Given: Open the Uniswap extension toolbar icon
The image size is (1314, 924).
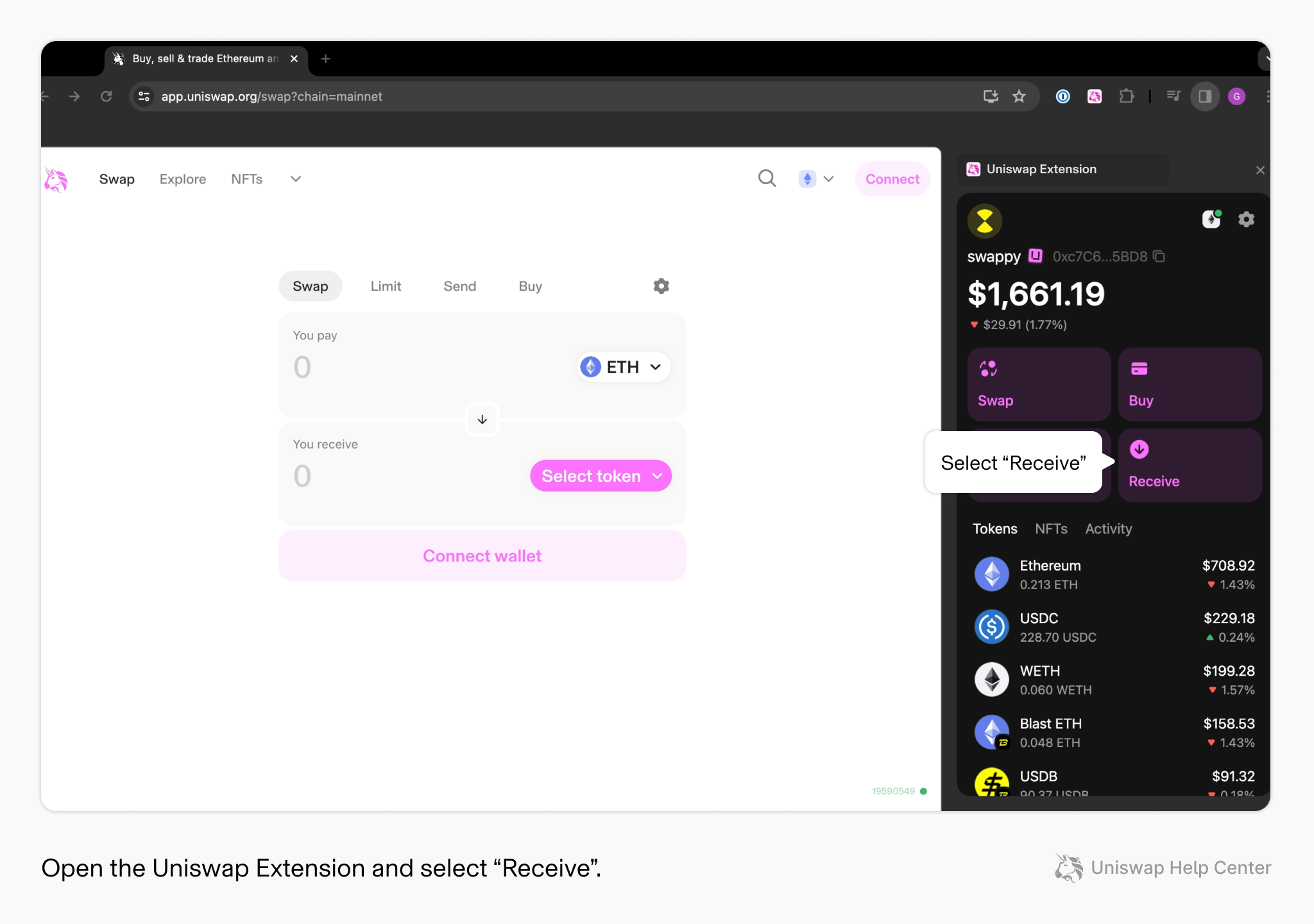Looking at the screenshot, I should [x=1095, y=96].
